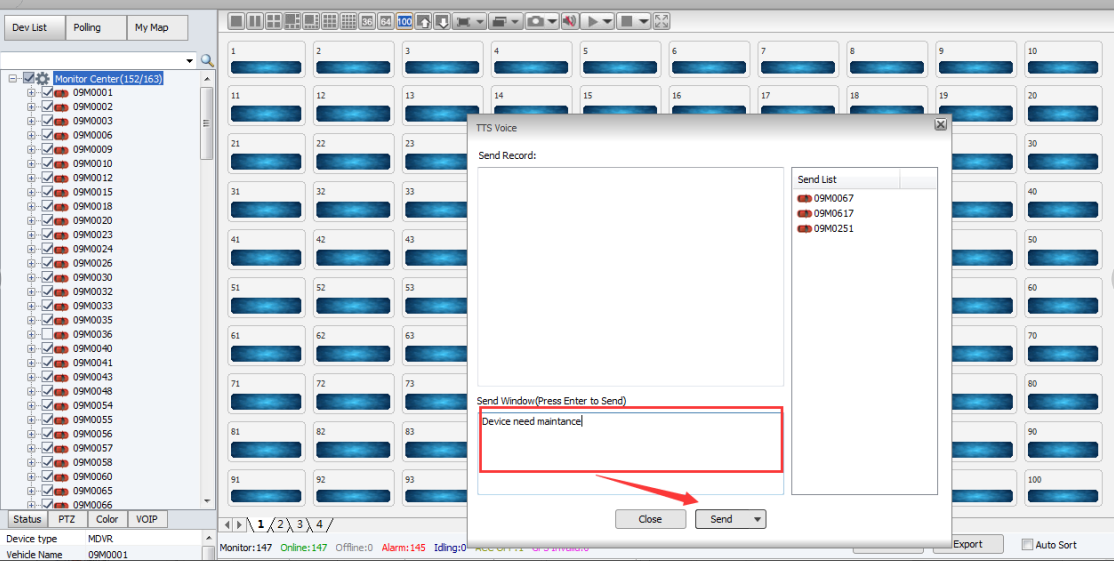Click the play all videos icon
Viewport: 1114px width, 561px height.
tap(591, 21)
